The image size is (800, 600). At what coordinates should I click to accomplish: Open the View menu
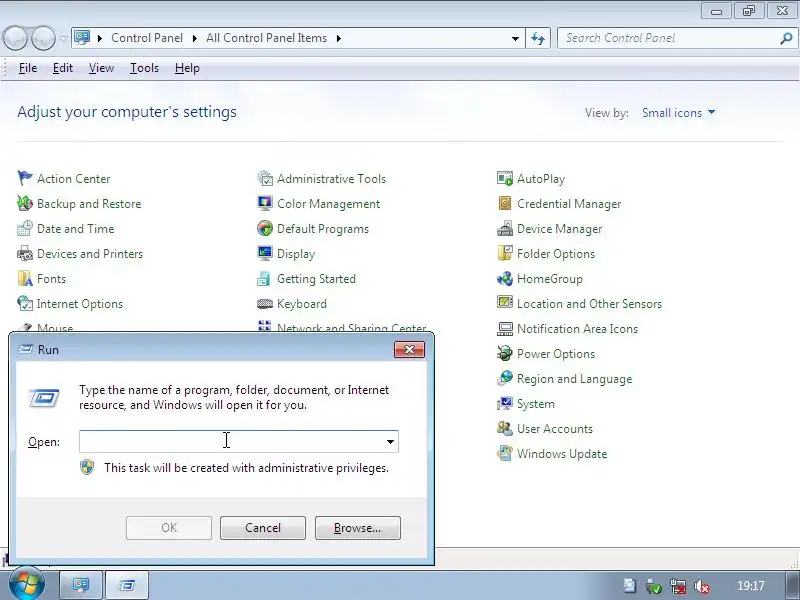(101, 68)
